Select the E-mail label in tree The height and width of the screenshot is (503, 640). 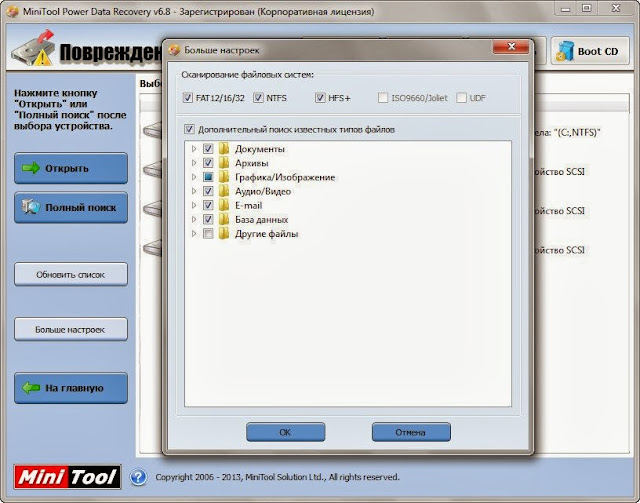click(x=248, y=205)
